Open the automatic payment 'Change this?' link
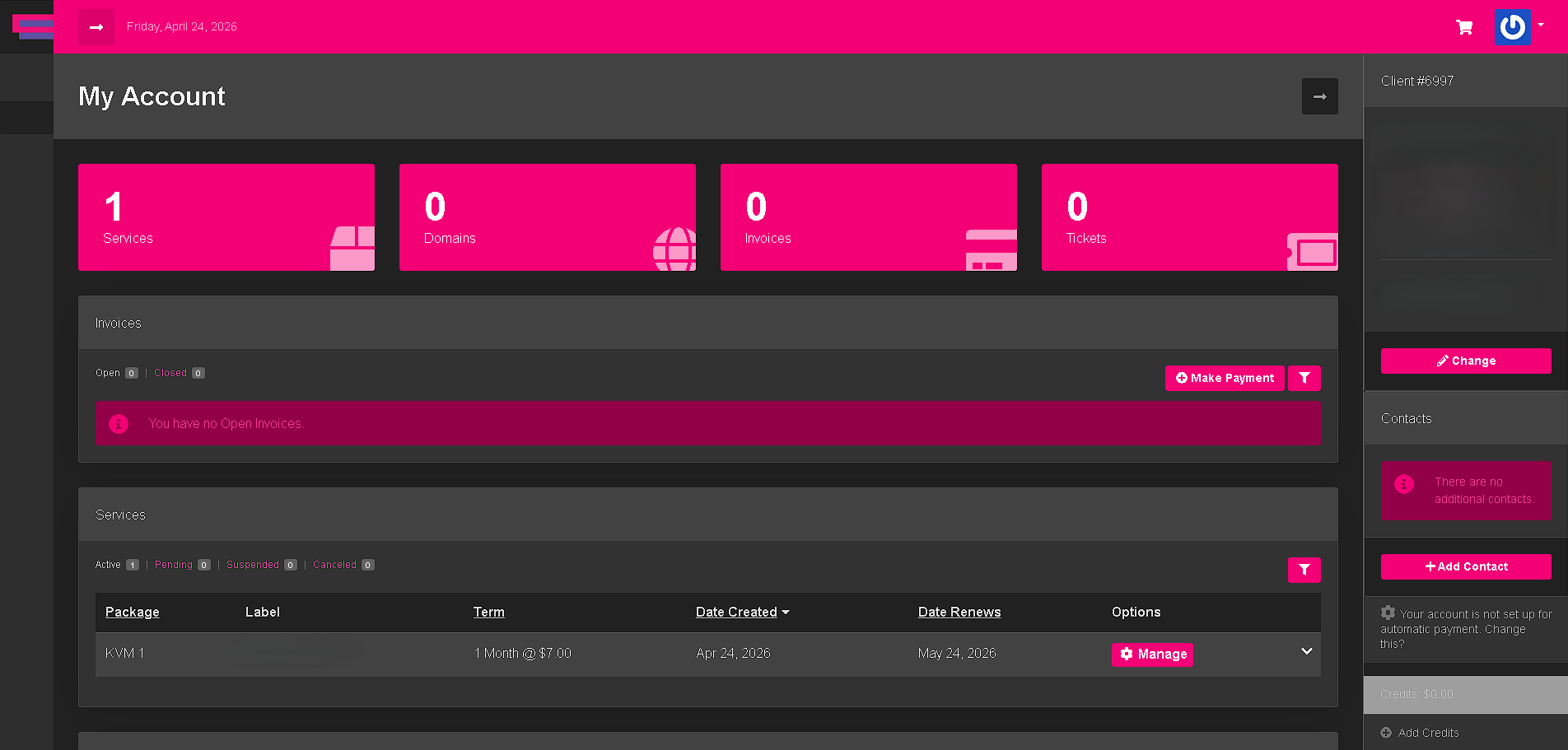 1505,629
